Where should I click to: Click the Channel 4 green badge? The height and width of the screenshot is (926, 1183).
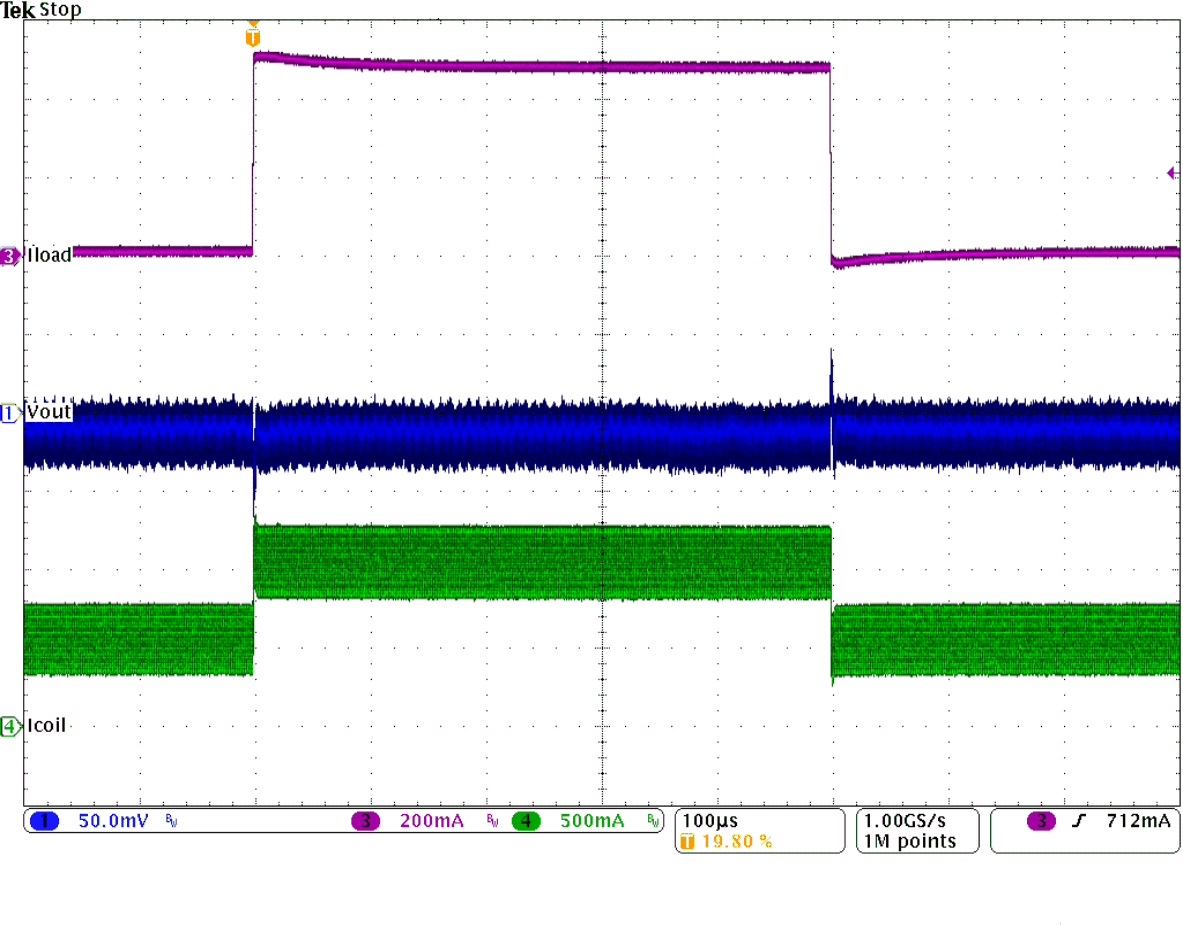[x=527, y=820]
